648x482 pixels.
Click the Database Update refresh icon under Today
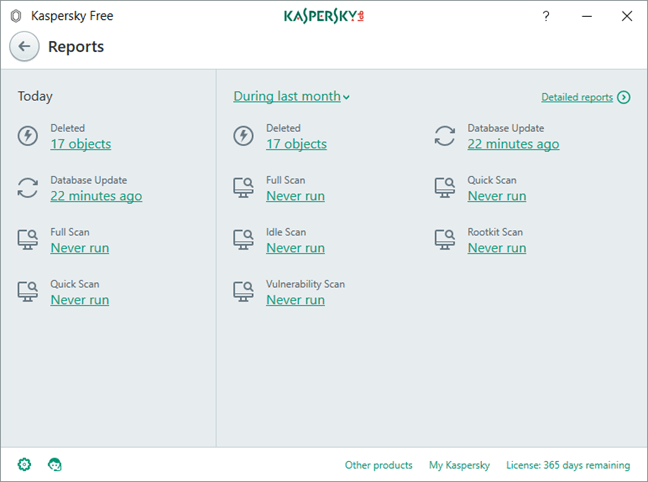[28, 188]
